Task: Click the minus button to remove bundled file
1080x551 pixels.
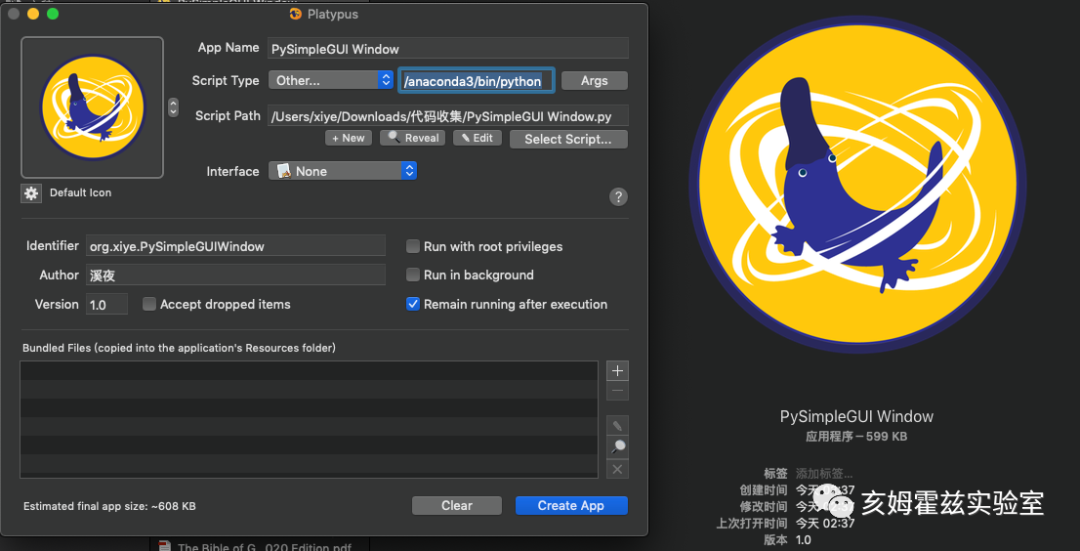Action: [x=617, y=391]
